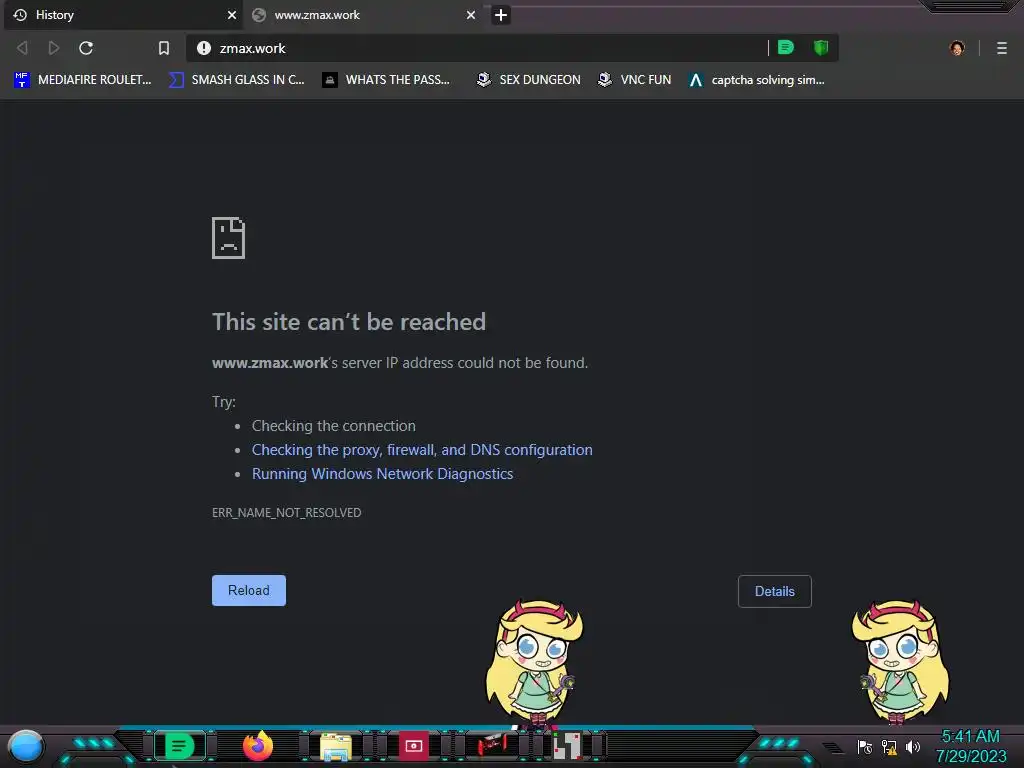
Task: Reload the page using the toolbar icon
Action: [x=86, y=48]
